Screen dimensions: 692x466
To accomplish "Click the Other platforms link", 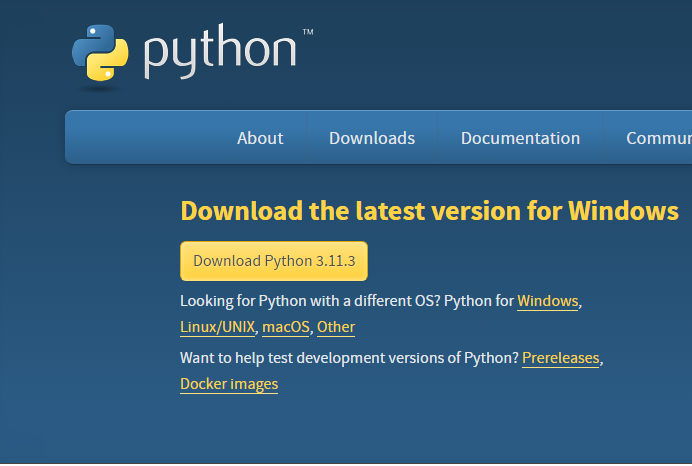I will pyautogui.click(x=336, y=327).
